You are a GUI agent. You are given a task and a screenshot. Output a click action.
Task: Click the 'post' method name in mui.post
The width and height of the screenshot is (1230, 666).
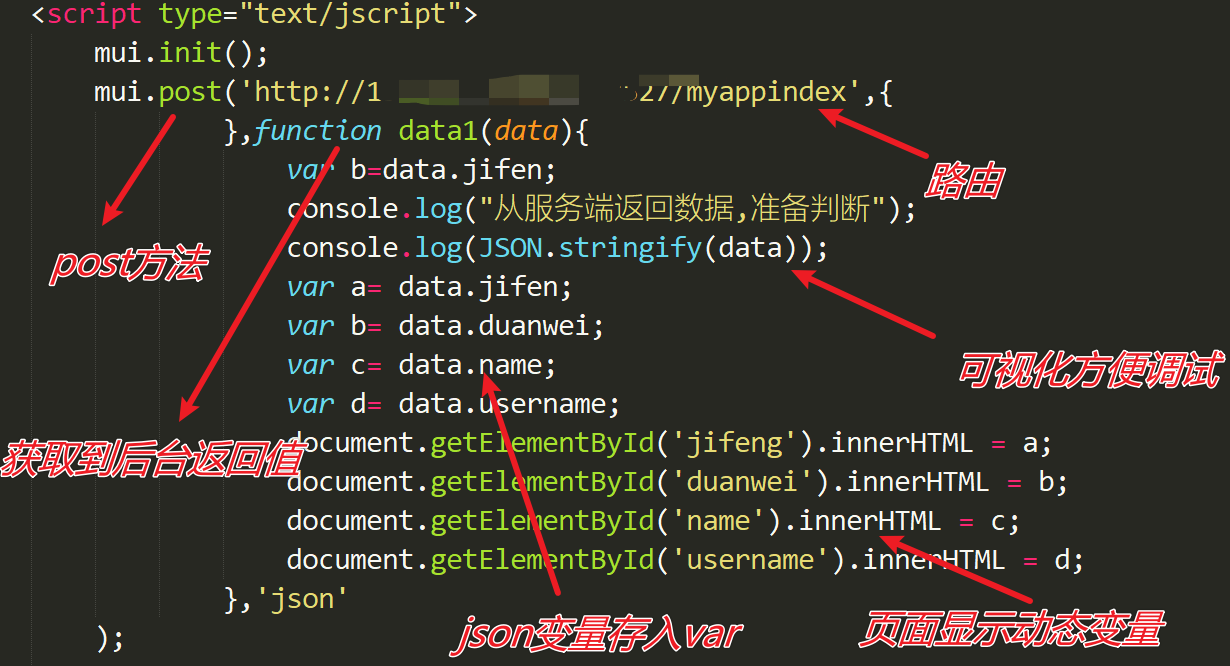(190, 92)
